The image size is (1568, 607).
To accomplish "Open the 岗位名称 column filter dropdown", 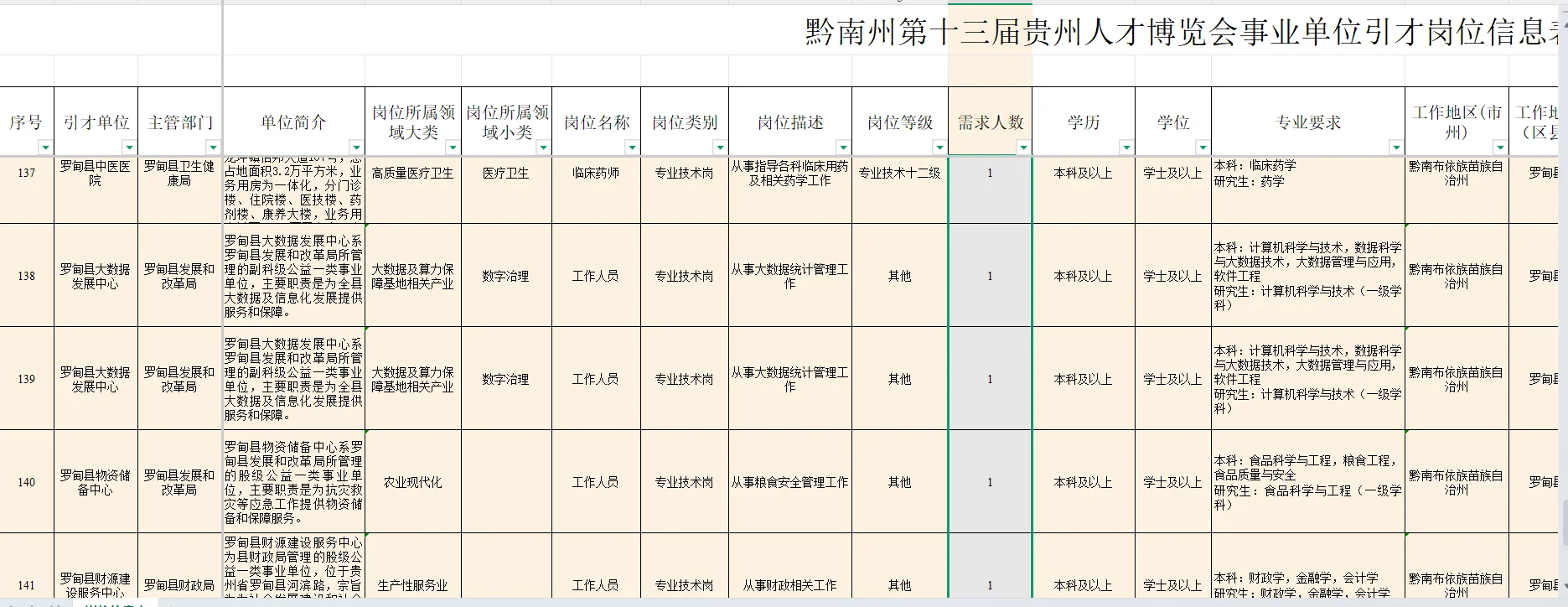I will coord(632,148).
